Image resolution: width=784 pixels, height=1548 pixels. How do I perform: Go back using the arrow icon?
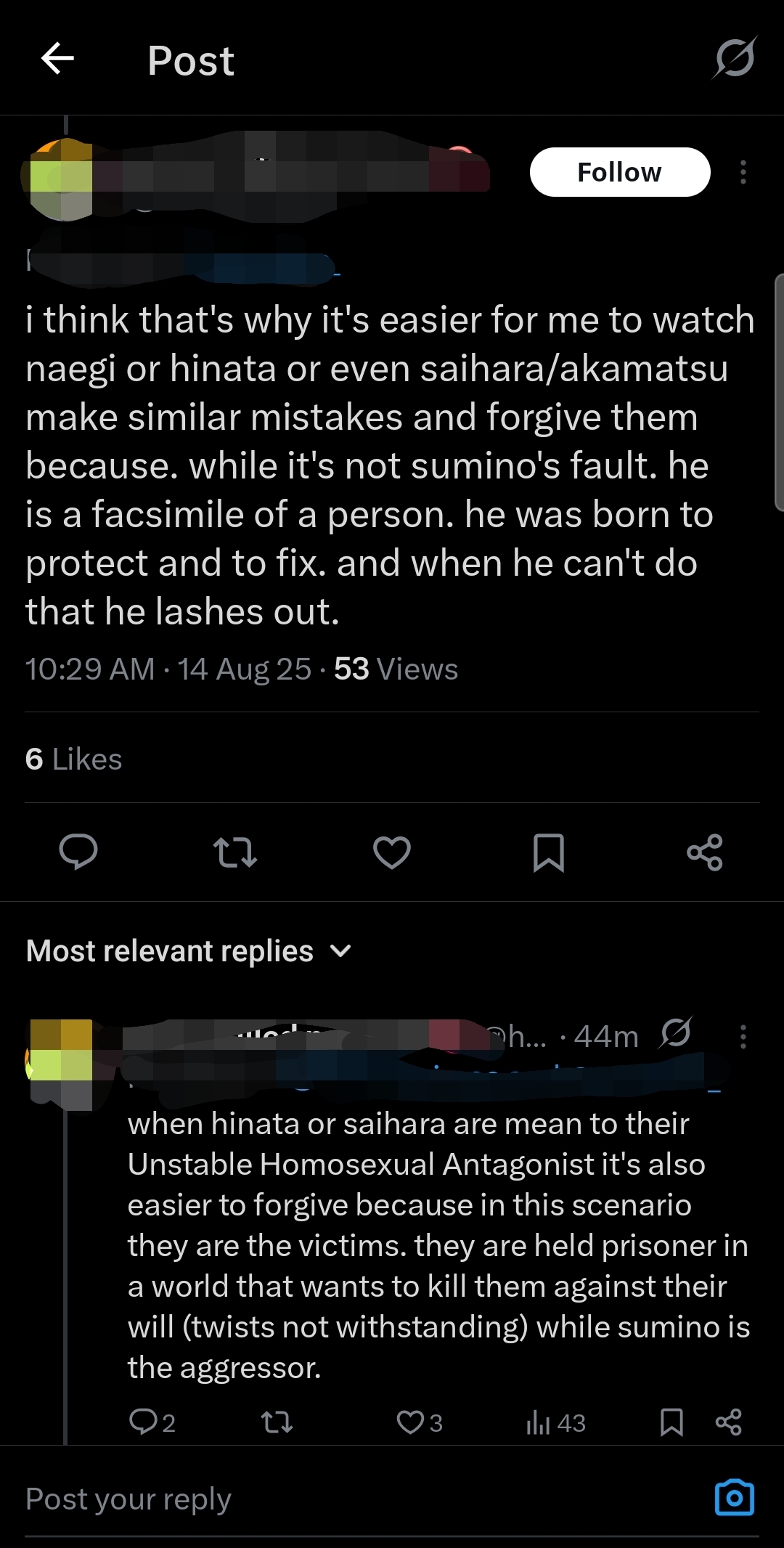click(57, 59)
